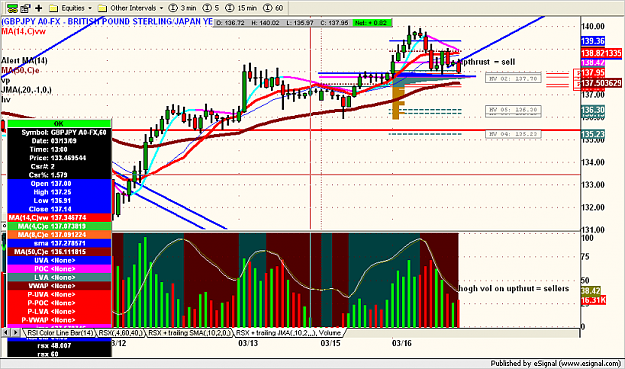Click the Equities folder icon
625x369 pixels.
coord(54,8)
